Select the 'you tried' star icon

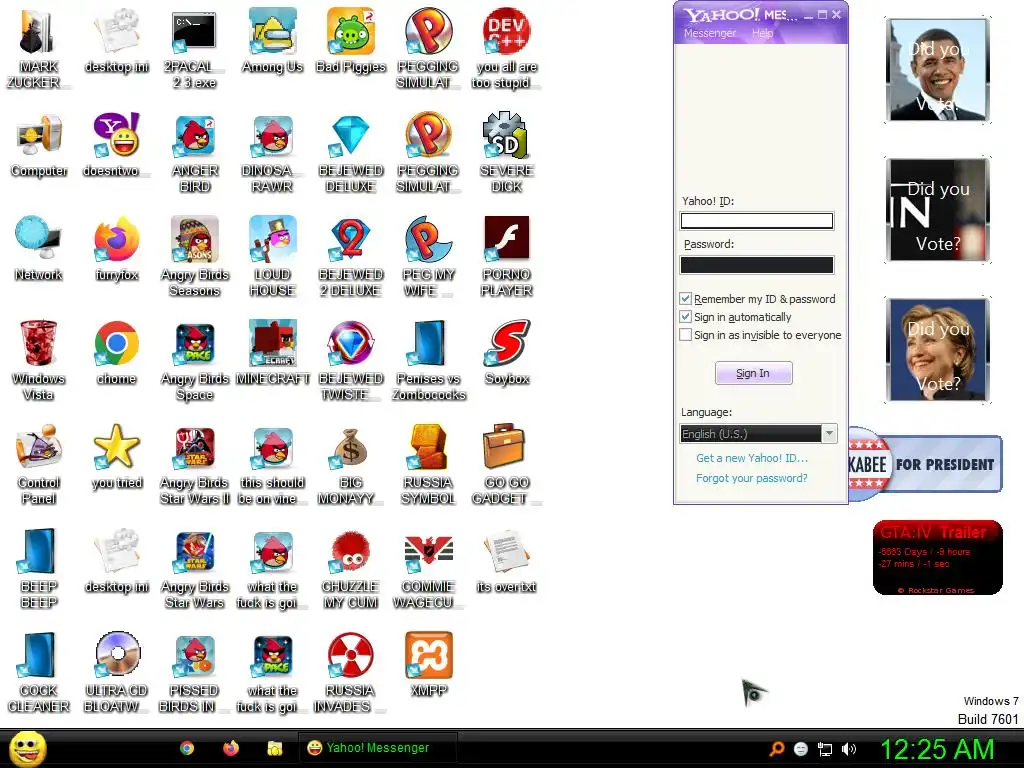tap(116, 456)
